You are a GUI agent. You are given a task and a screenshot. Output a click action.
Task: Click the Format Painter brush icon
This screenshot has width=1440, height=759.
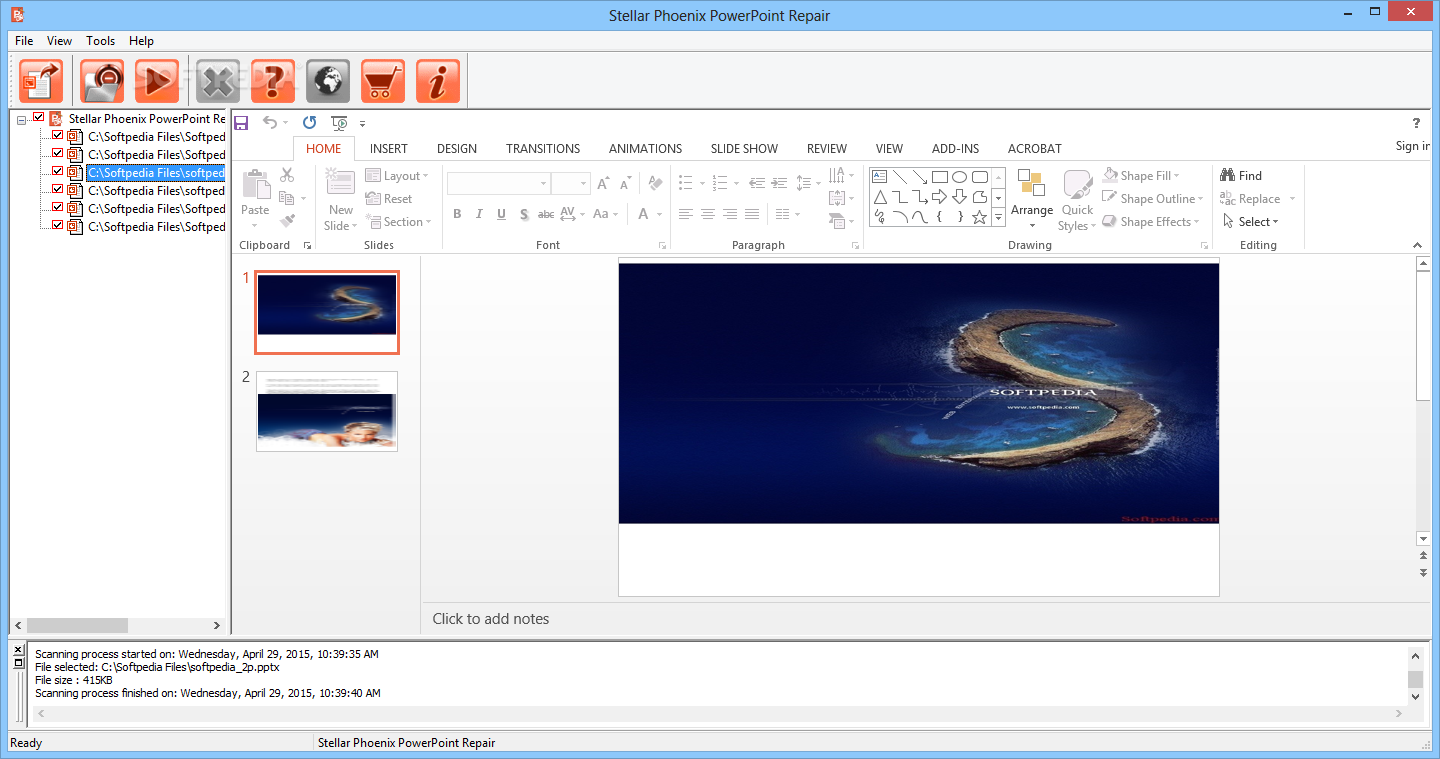pos(287,221)
